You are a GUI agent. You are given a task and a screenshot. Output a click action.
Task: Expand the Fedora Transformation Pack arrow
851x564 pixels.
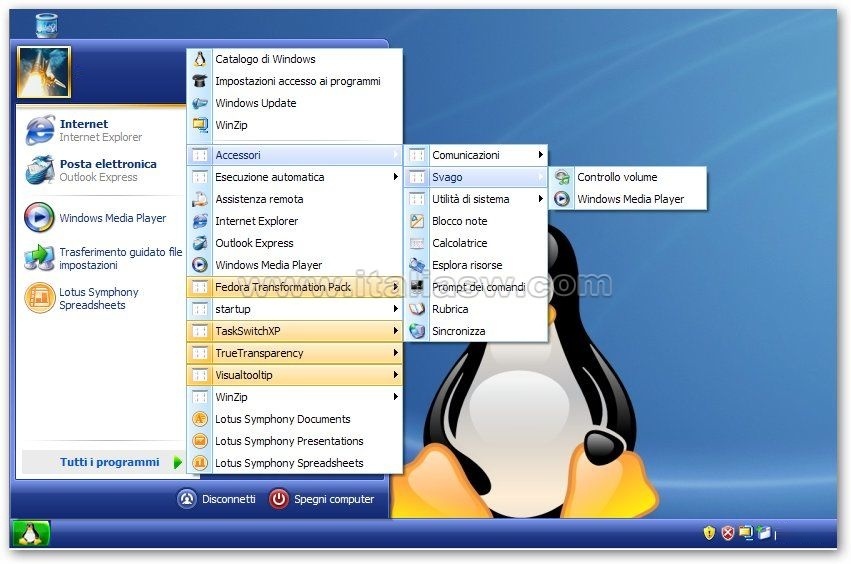pos(396,287)
